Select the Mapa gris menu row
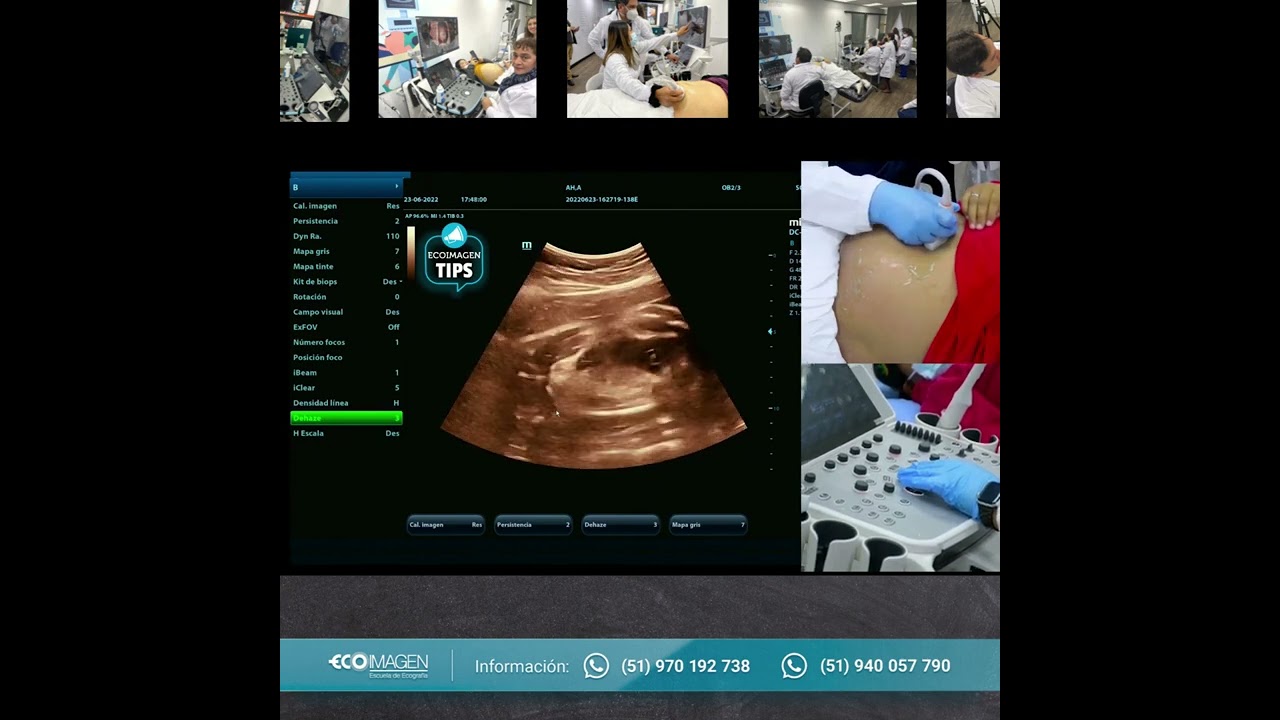 (346, 251)
